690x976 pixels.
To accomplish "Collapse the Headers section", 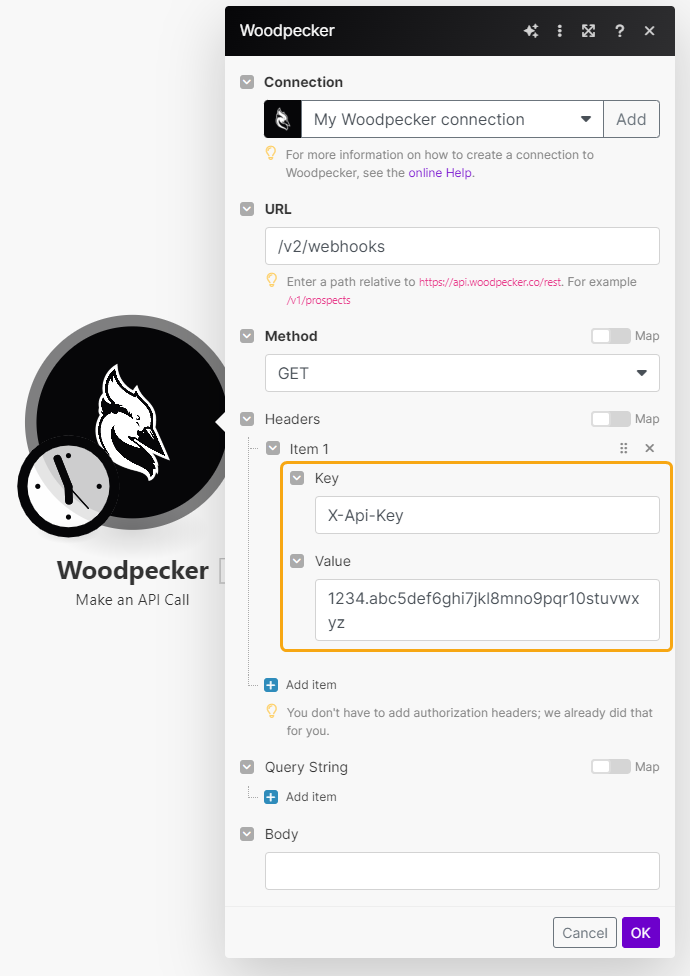I will click(x=247, y=419).
